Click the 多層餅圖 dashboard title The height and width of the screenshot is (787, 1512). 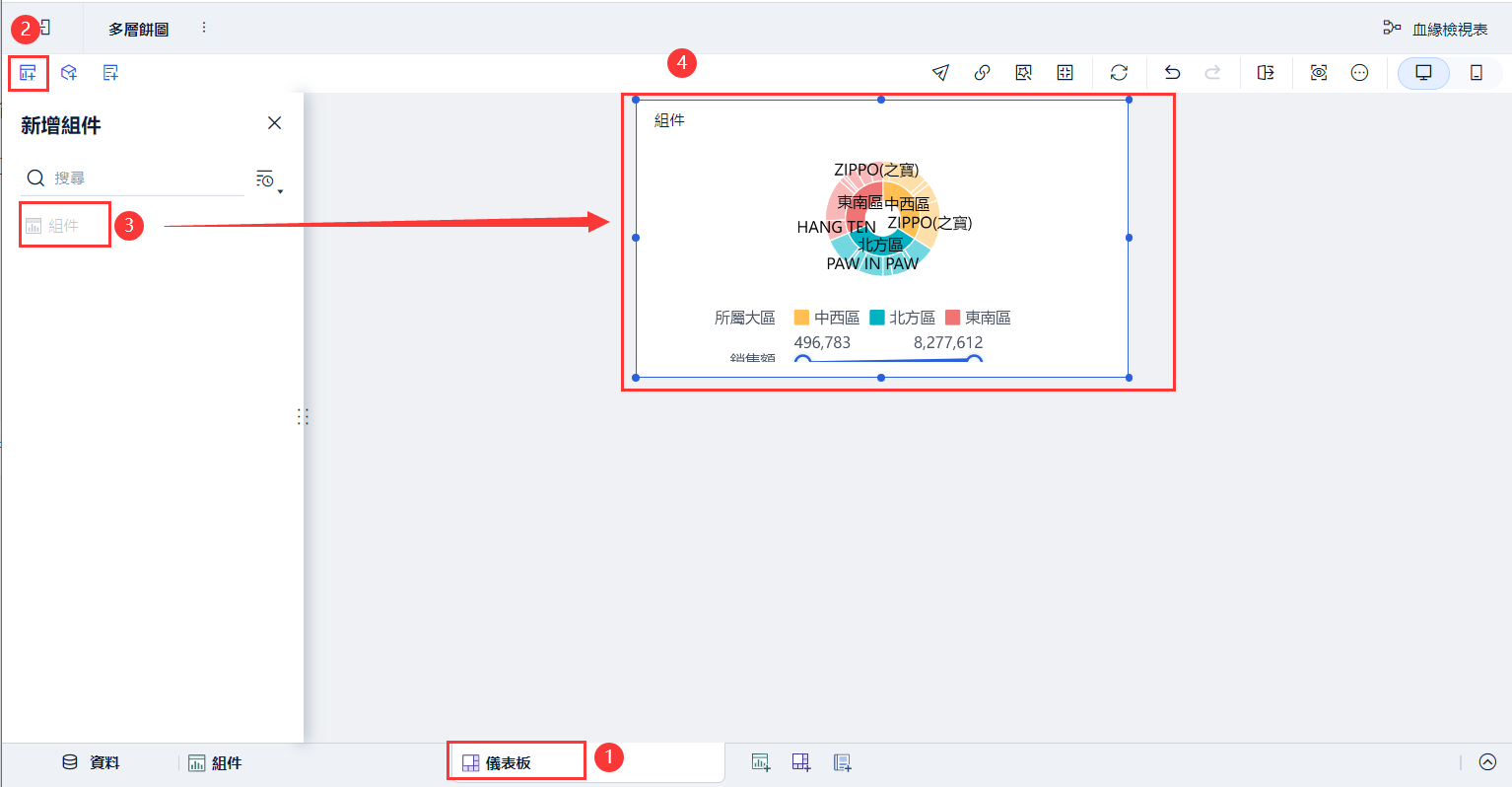138,30
